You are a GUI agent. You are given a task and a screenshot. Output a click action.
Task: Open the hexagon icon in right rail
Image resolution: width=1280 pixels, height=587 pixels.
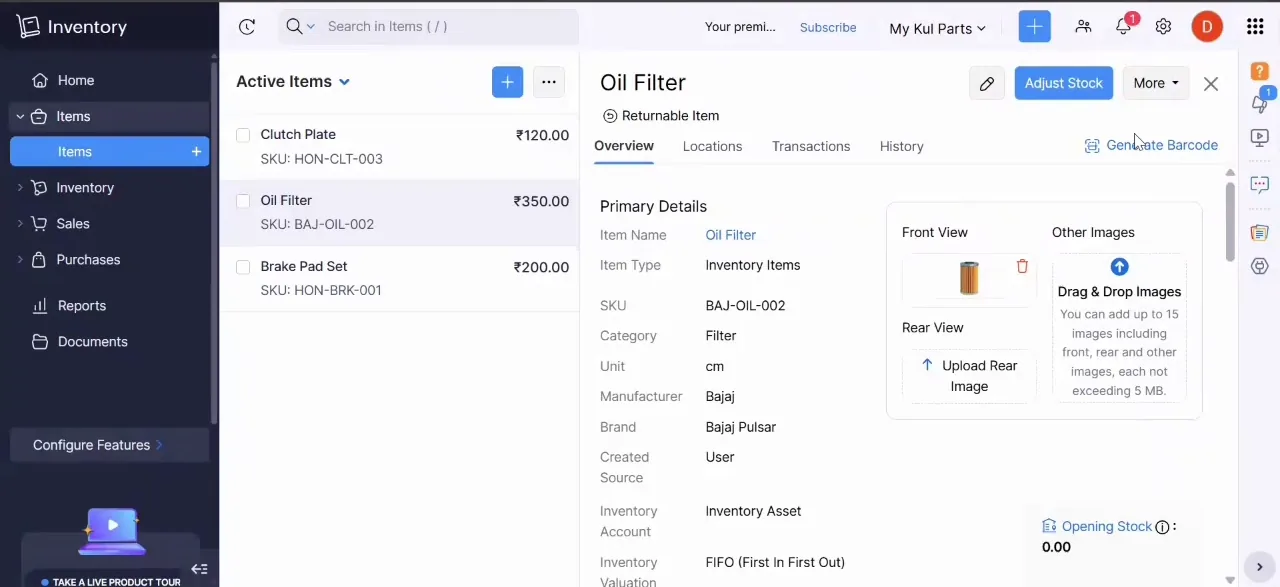click(1260, 266)
